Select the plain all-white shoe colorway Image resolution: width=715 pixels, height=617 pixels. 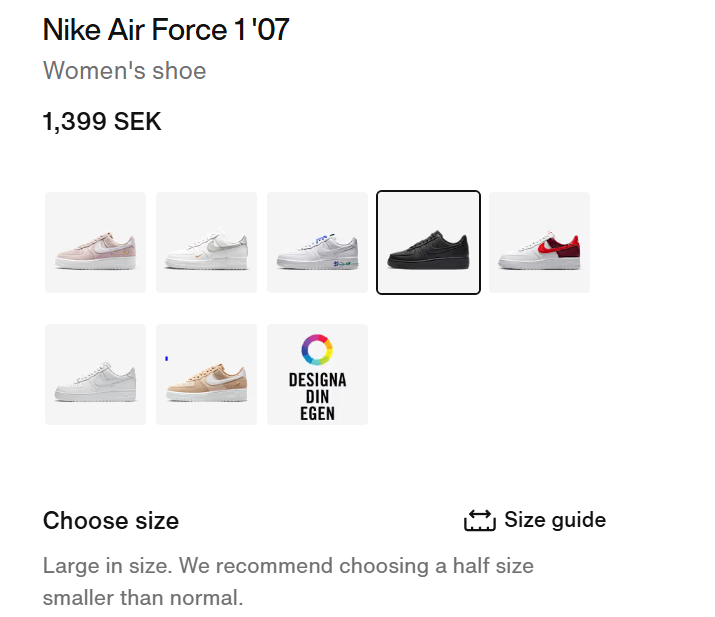click(x=95, y=375)
